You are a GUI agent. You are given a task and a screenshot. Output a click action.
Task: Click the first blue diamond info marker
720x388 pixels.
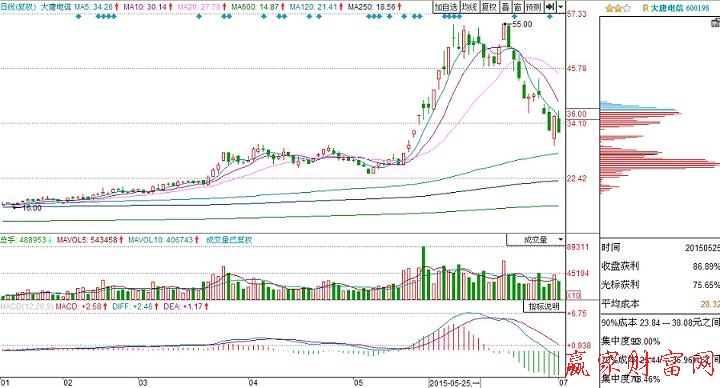(x=78, y=17)
